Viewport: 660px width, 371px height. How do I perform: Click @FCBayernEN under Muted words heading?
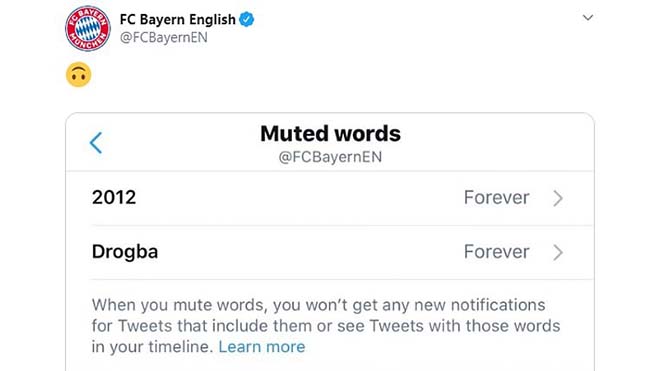(330, 157)
